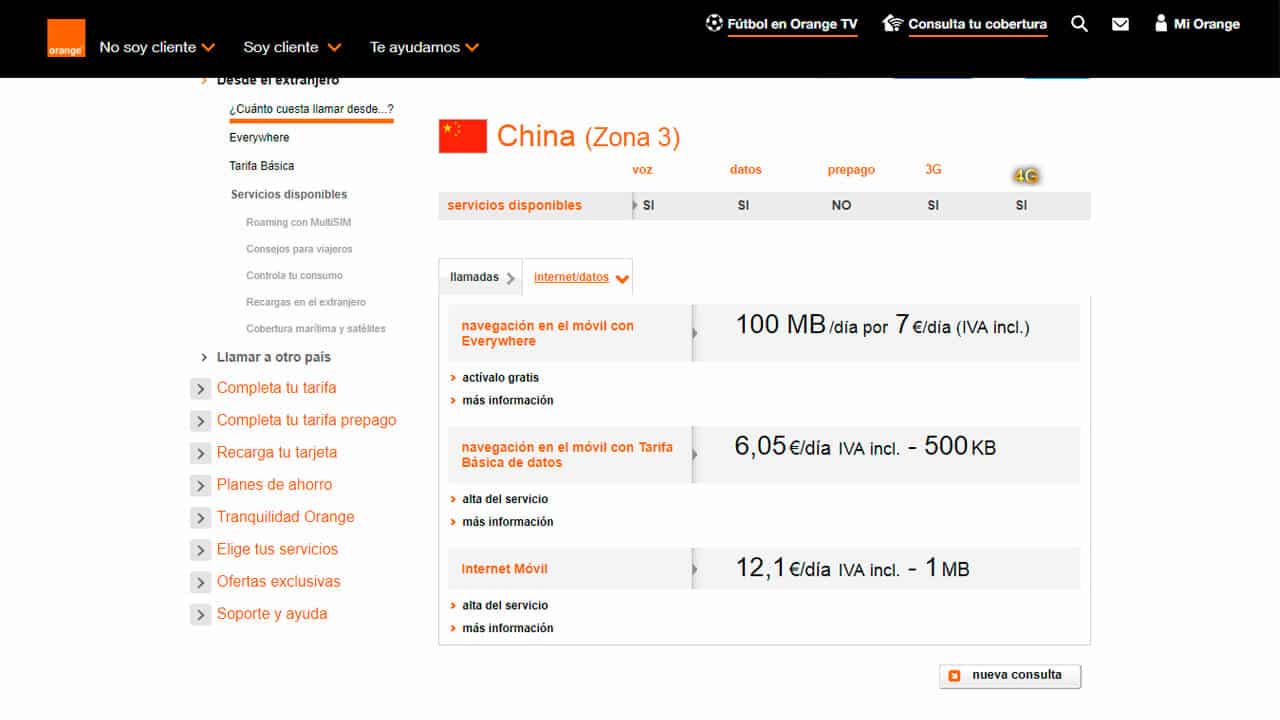Click alta del servicio under Internet Móvil
The image size is (1280, 720).
coord(505,605)
